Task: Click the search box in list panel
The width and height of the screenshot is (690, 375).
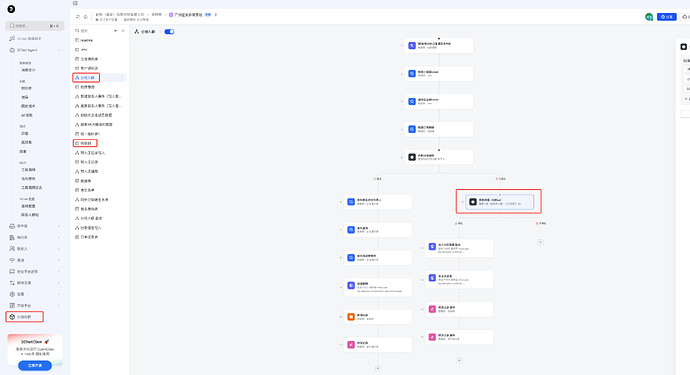Action: pyautogui.click(x=93, y=31)
